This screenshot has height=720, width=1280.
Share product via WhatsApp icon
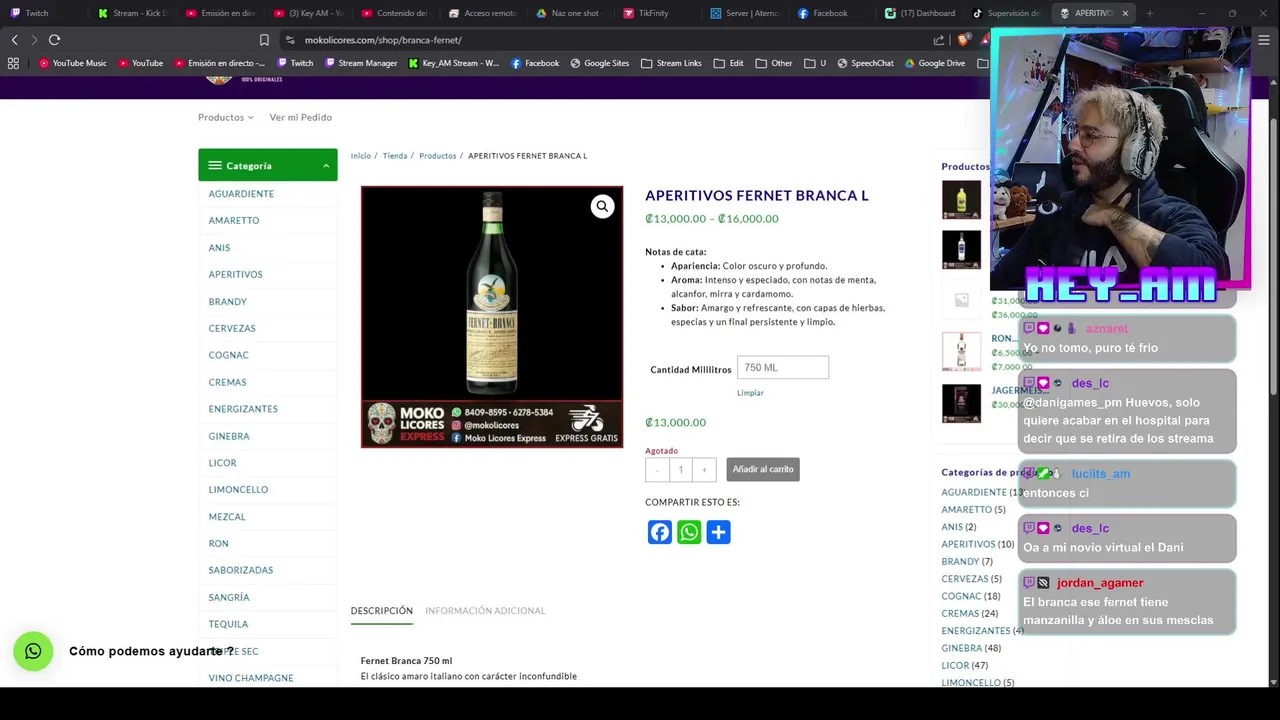[x=689, y=532]
